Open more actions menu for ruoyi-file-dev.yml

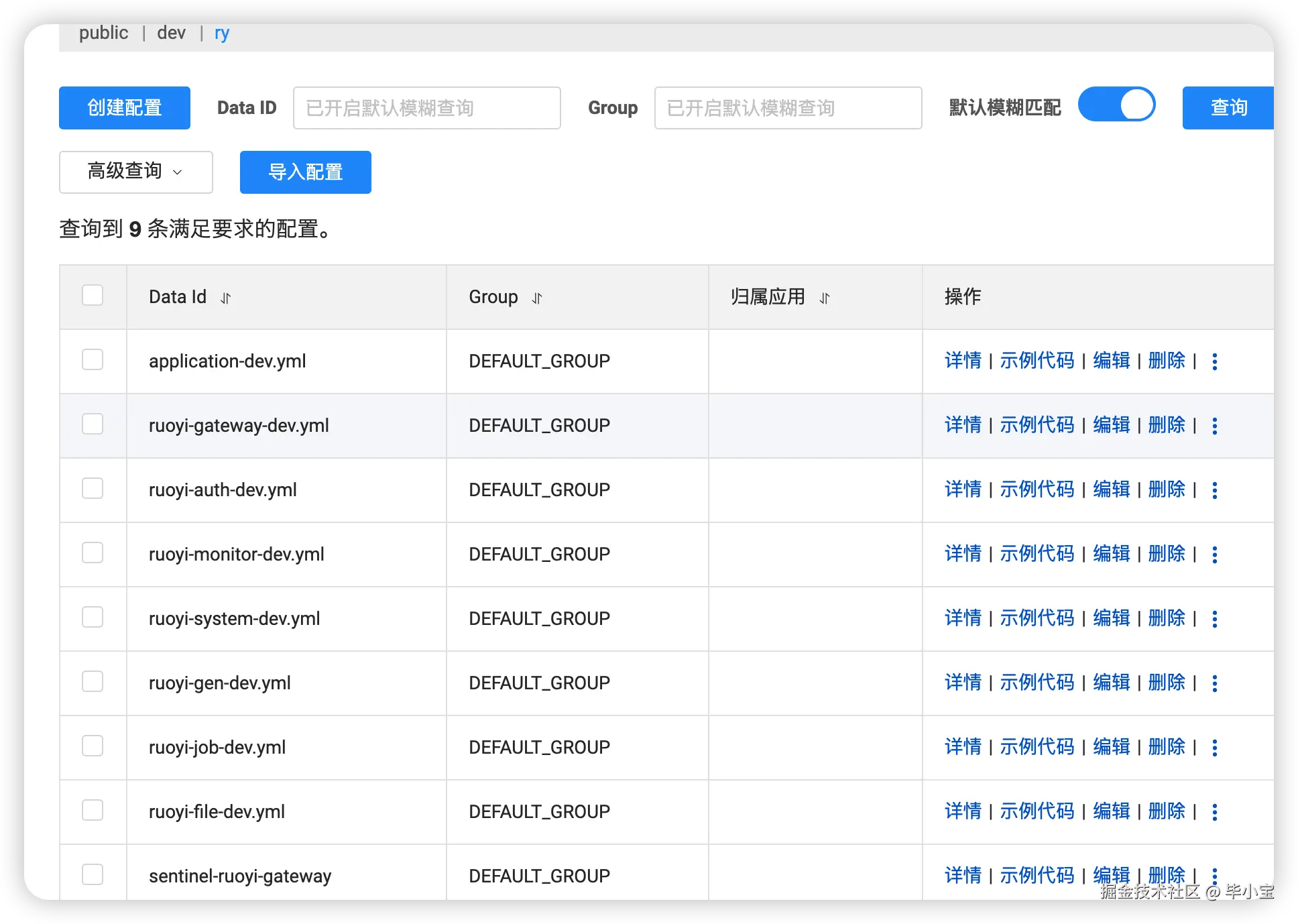[x=1215, y=811]
